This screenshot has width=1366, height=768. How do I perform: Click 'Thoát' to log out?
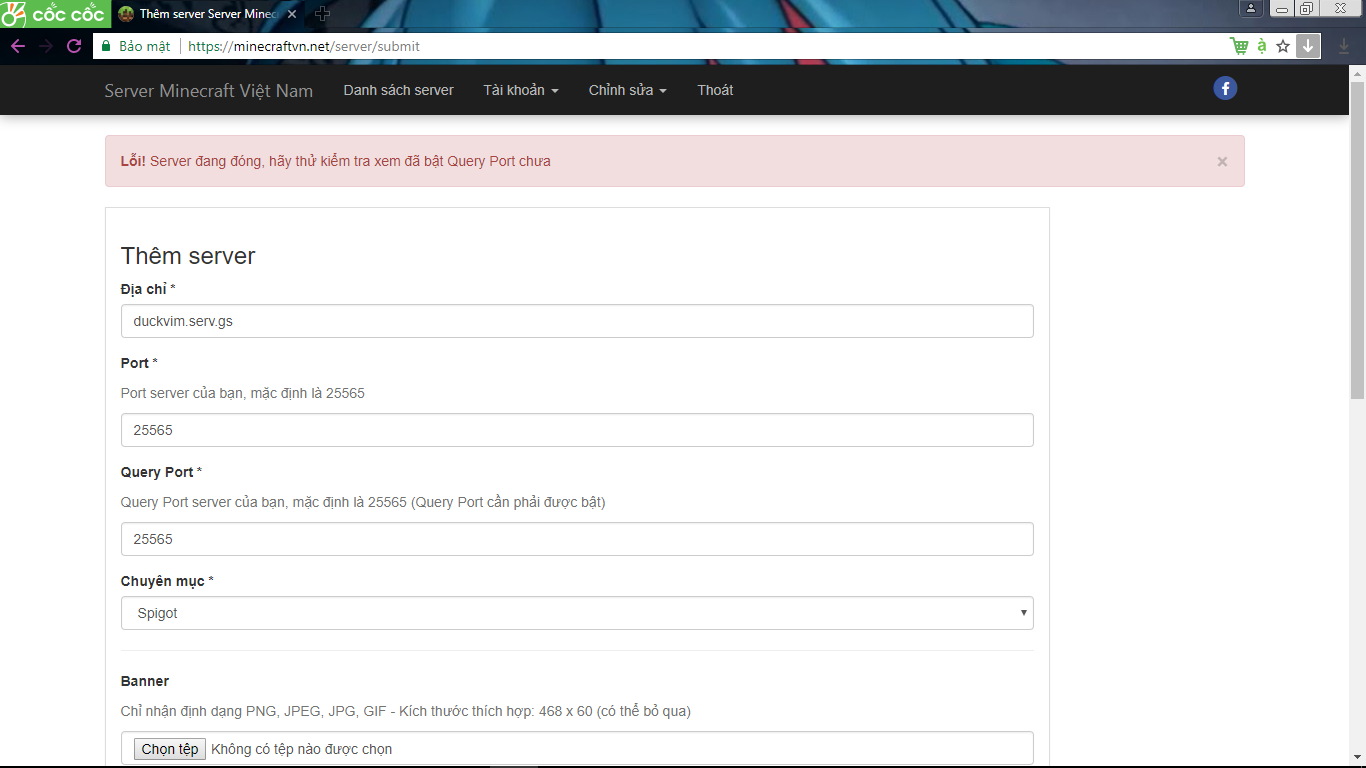click(715, 90)
